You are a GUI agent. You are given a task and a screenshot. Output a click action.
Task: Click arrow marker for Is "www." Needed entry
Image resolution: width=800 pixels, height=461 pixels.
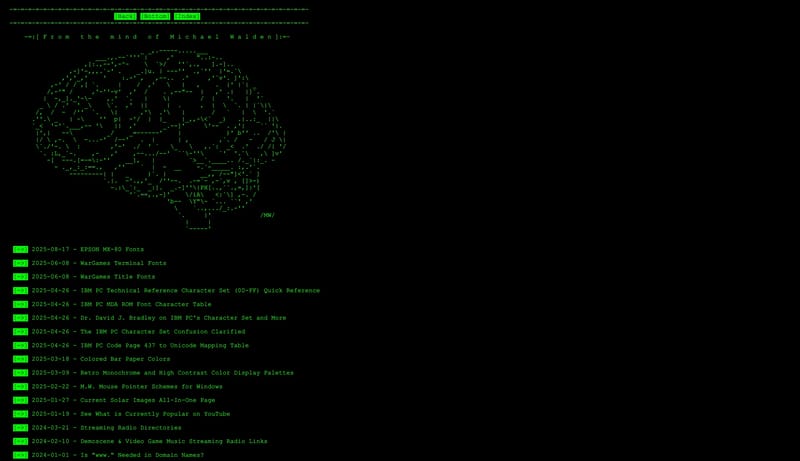20,455
